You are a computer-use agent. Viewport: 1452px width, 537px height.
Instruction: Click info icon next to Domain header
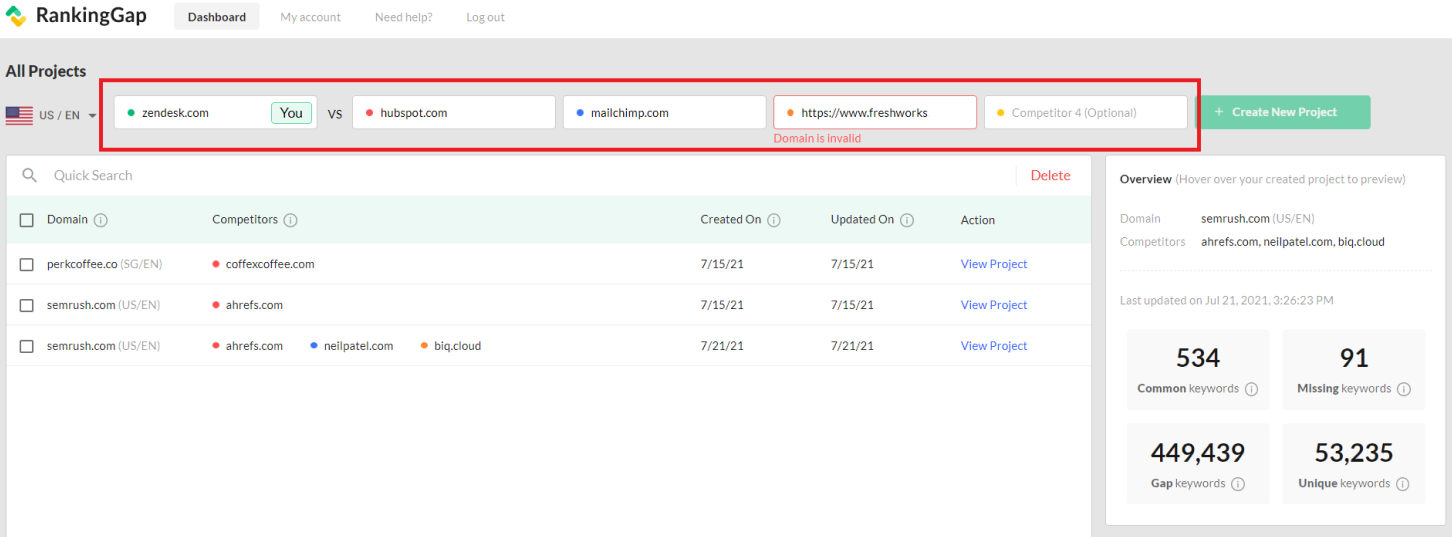(101, 220)
